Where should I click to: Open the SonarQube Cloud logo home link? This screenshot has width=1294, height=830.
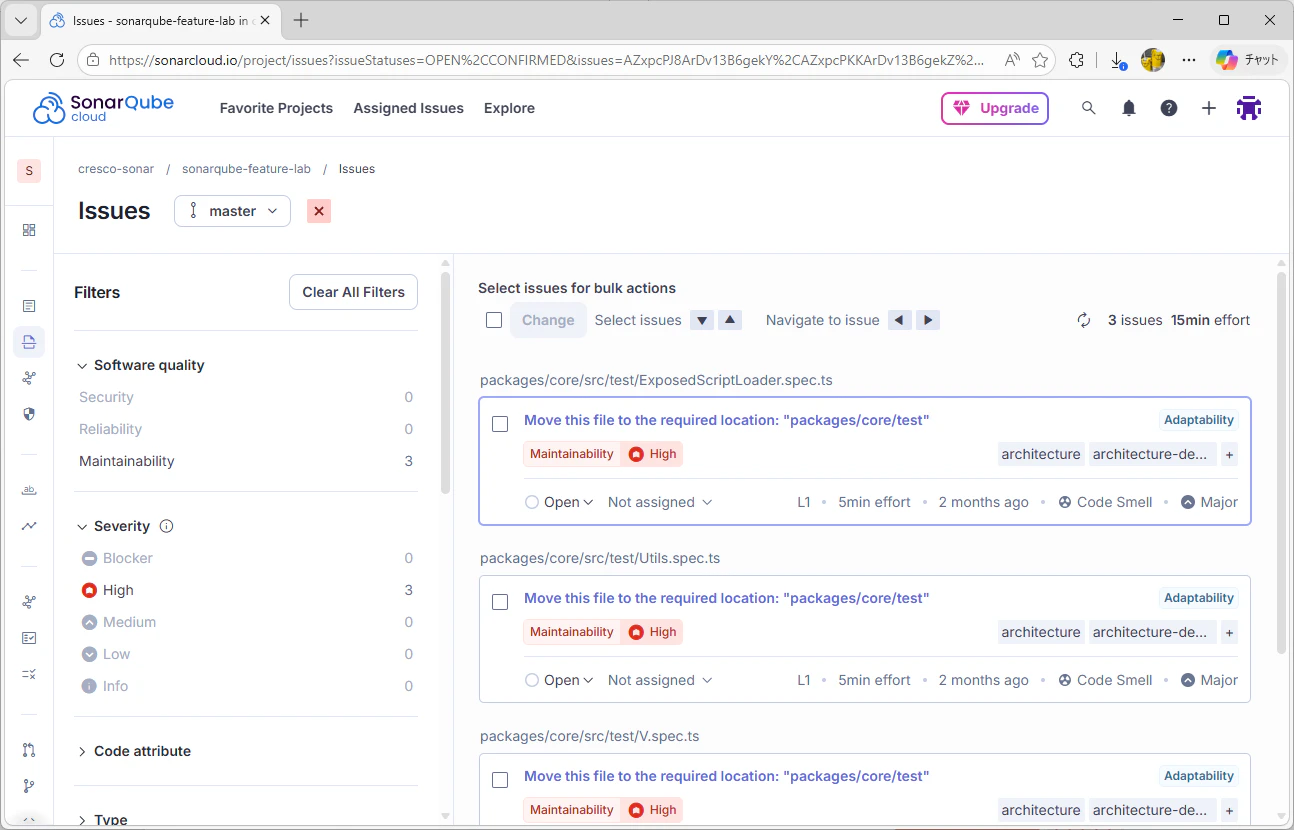[x=104, y=108]
